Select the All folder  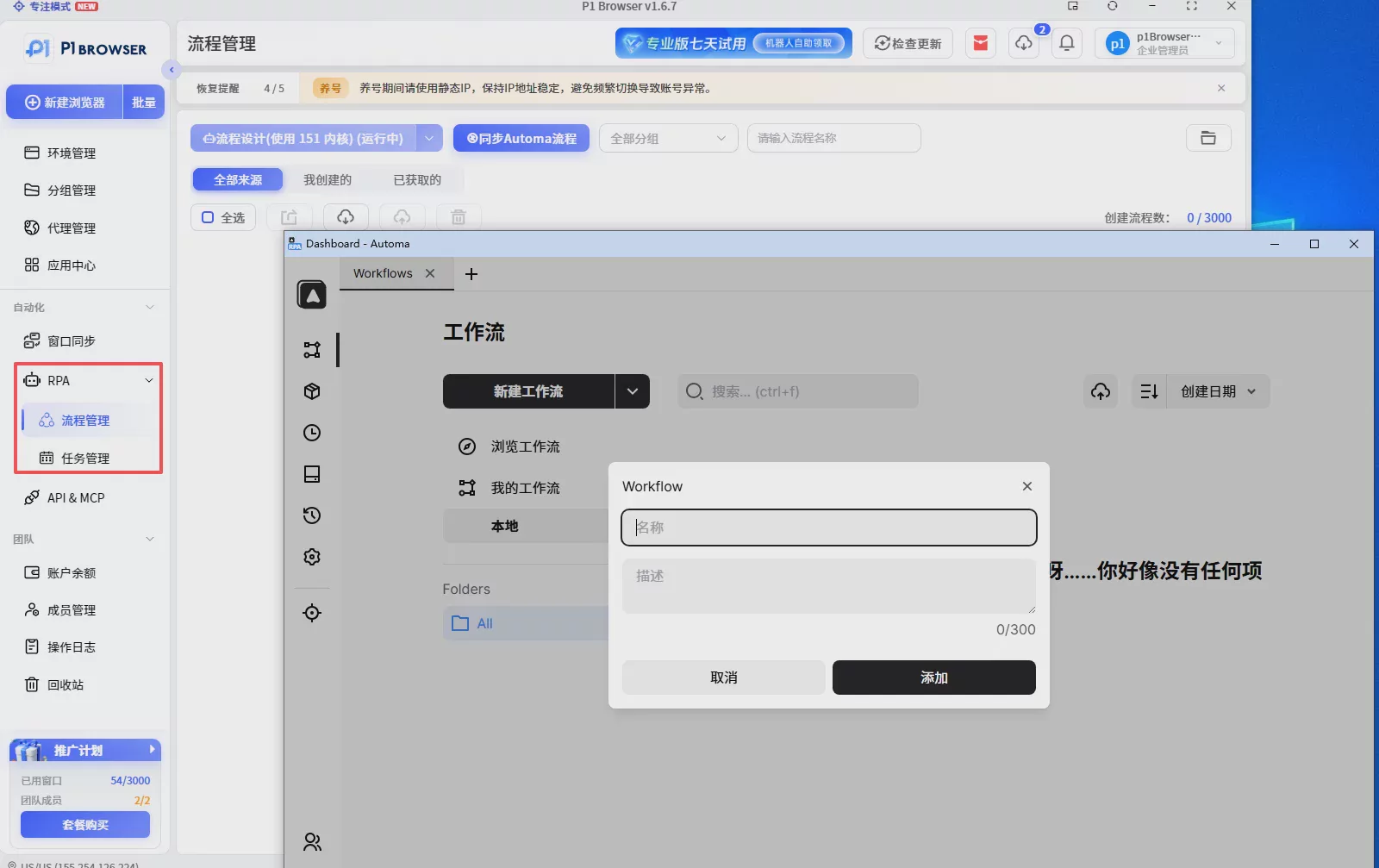tap(527, 623)
